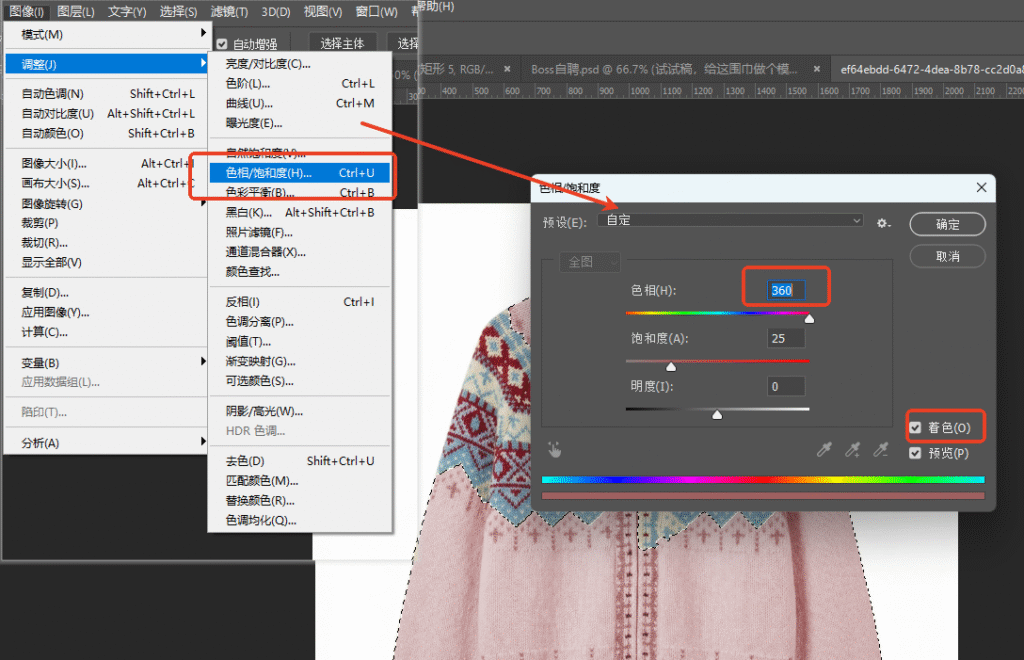Close the 矩形 5 document tab
1024x660 pixels.
point(508,69)
